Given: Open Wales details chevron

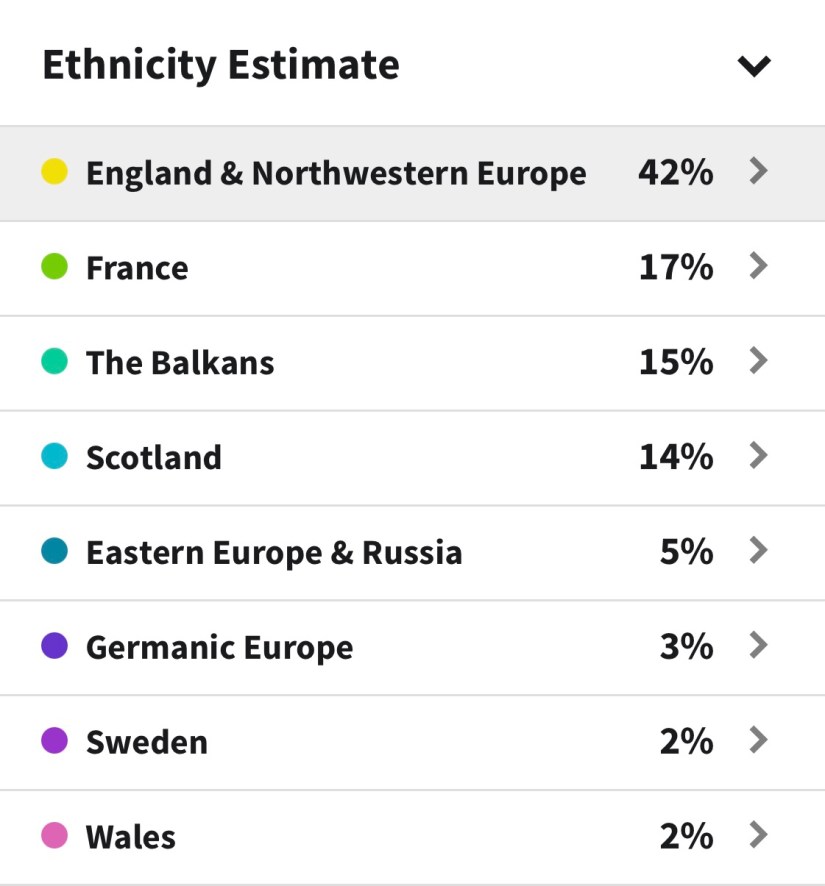Looking at the screenshot, I should [x=759, y=835].
